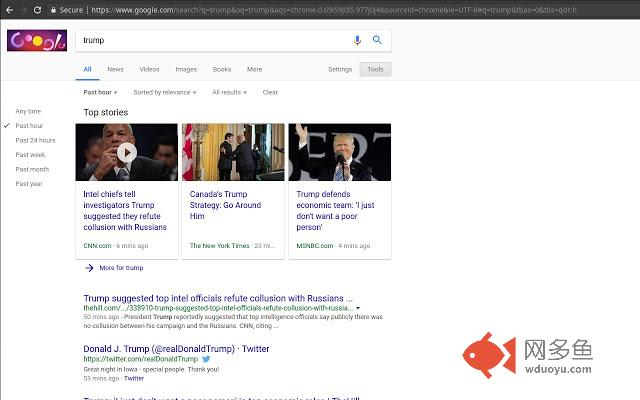This screenshot has width=640, height=400.
Task: Select Past year option
Action: pyautogui.click(x=29, y=184)
